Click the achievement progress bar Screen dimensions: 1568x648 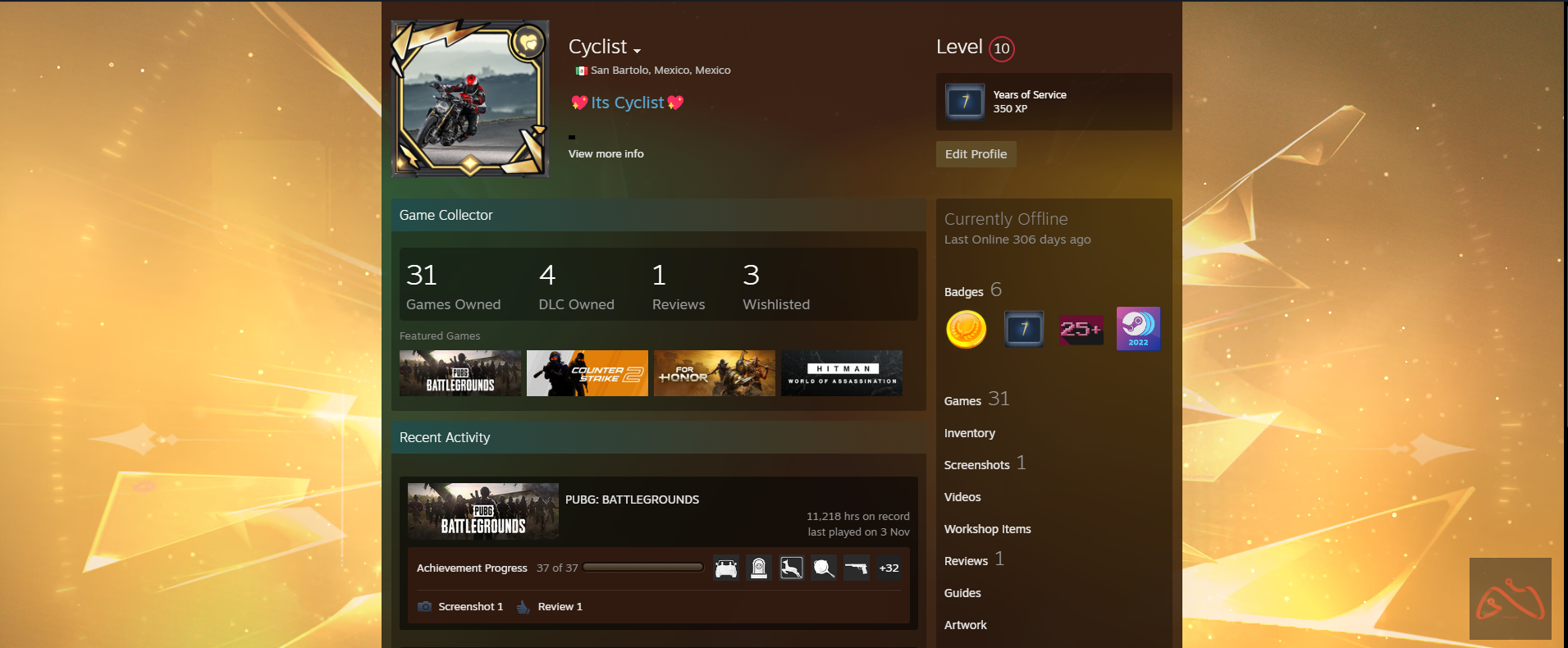(x=643, y=568)
